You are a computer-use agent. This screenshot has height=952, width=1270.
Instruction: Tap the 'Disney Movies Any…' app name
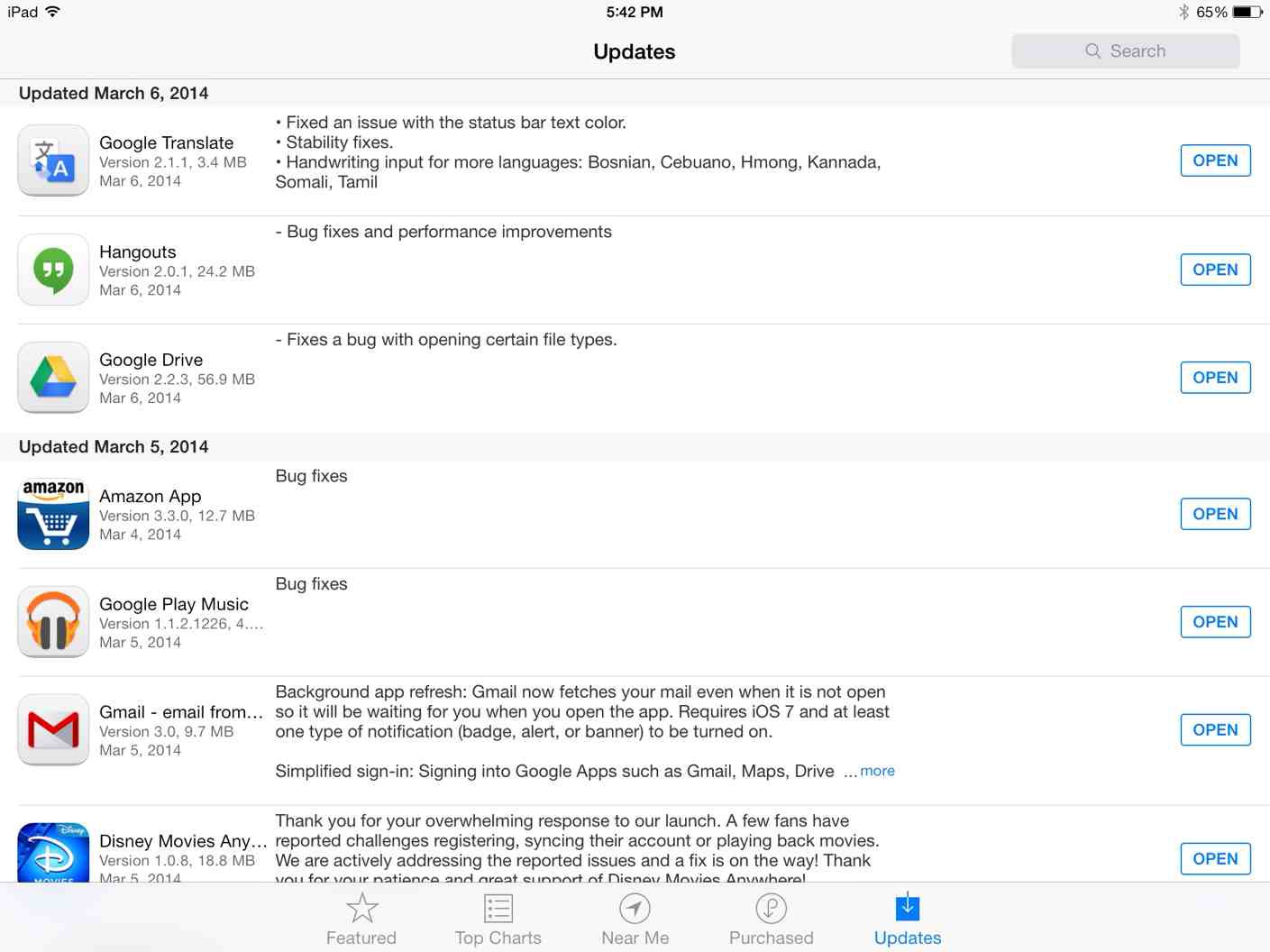coord(184,841)
